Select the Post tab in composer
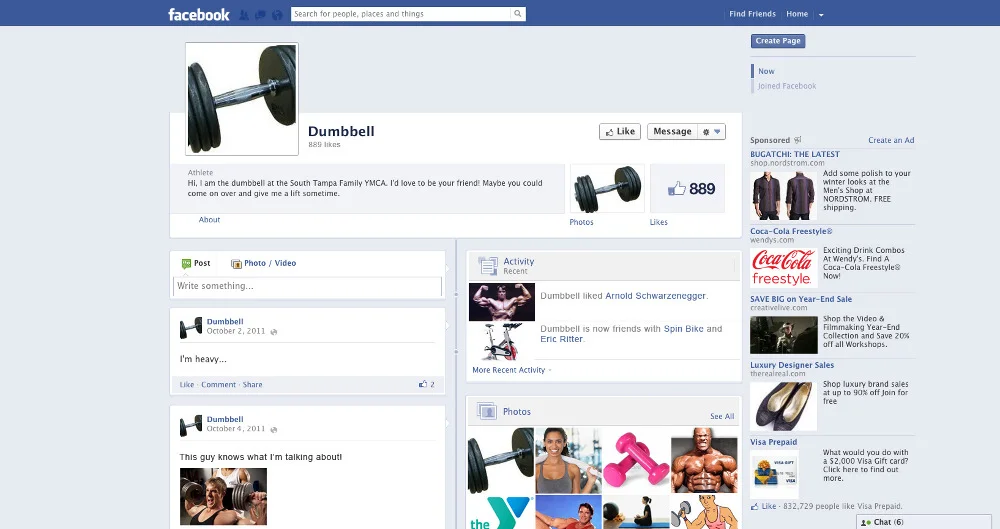1000x529 pixels. (196, 263)
